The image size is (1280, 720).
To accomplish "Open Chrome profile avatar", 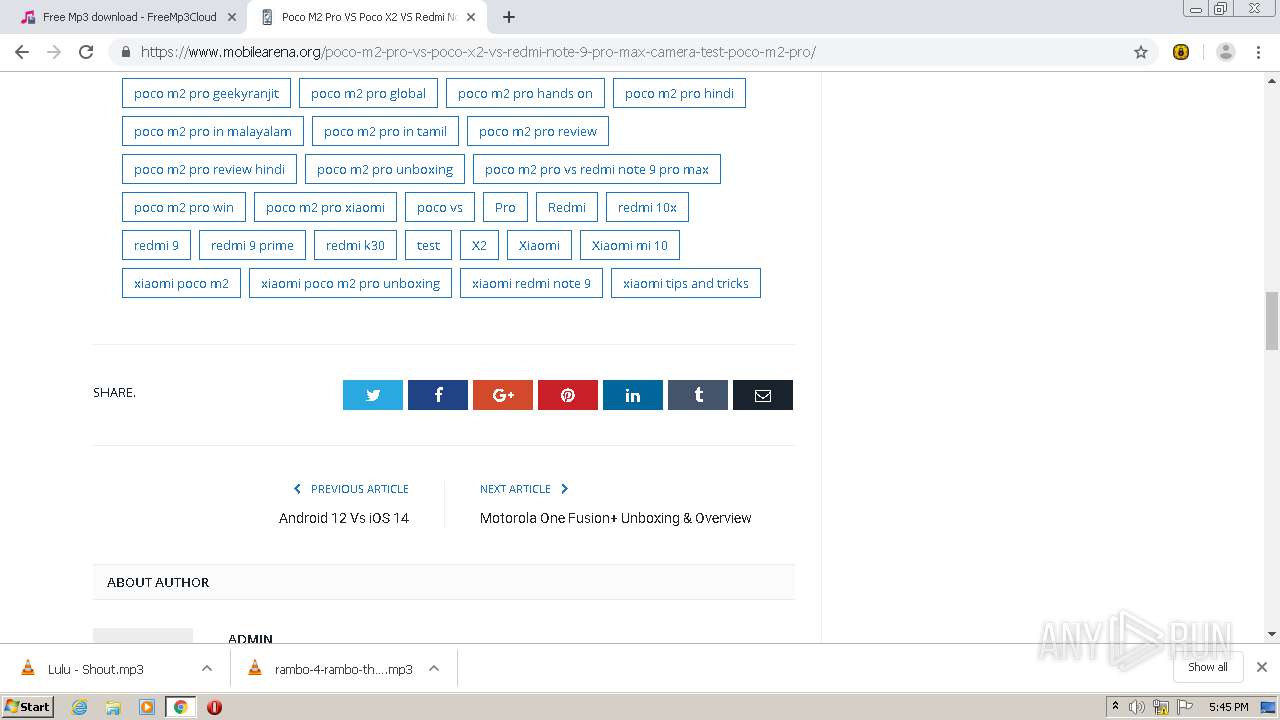I will 1226,52.
